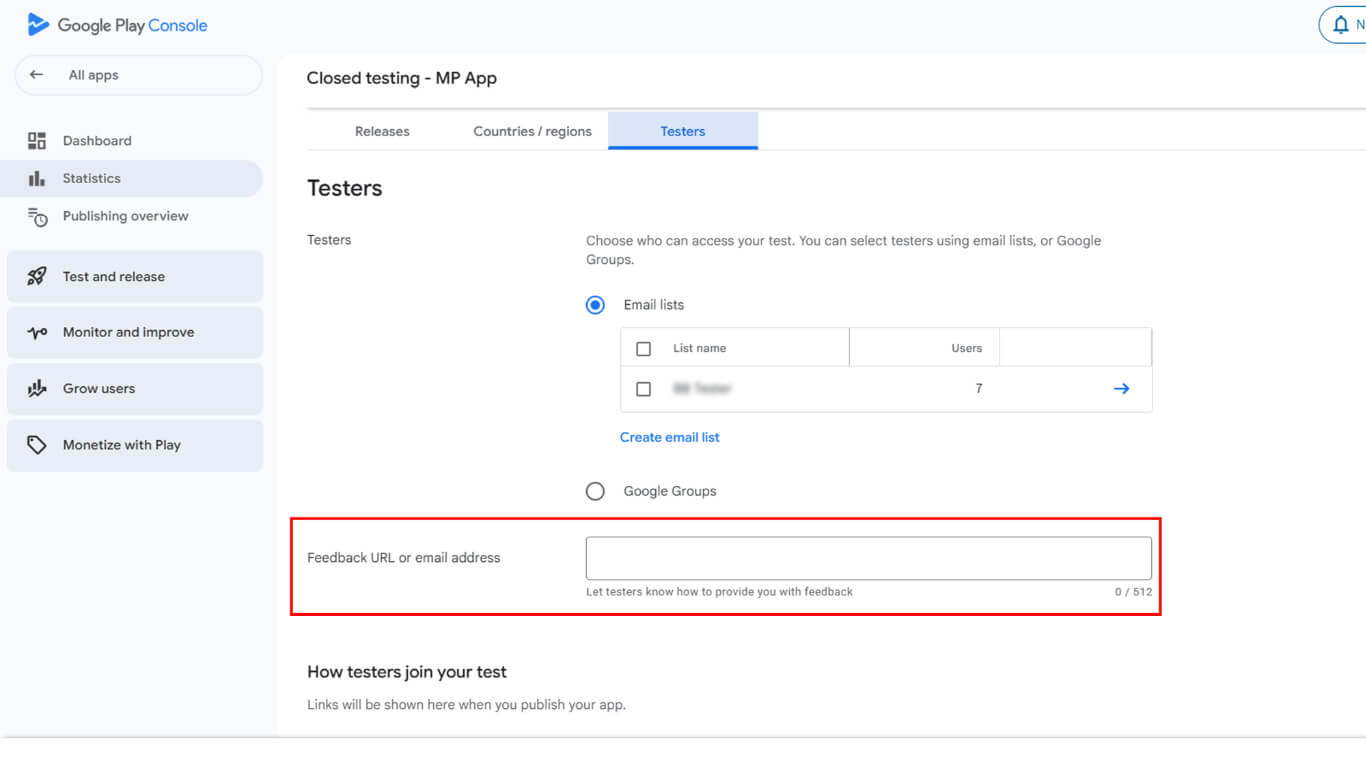Screen dimensions: 1366x769
Task: Open email list details with blue arrow
Action: click(1121, 389)
